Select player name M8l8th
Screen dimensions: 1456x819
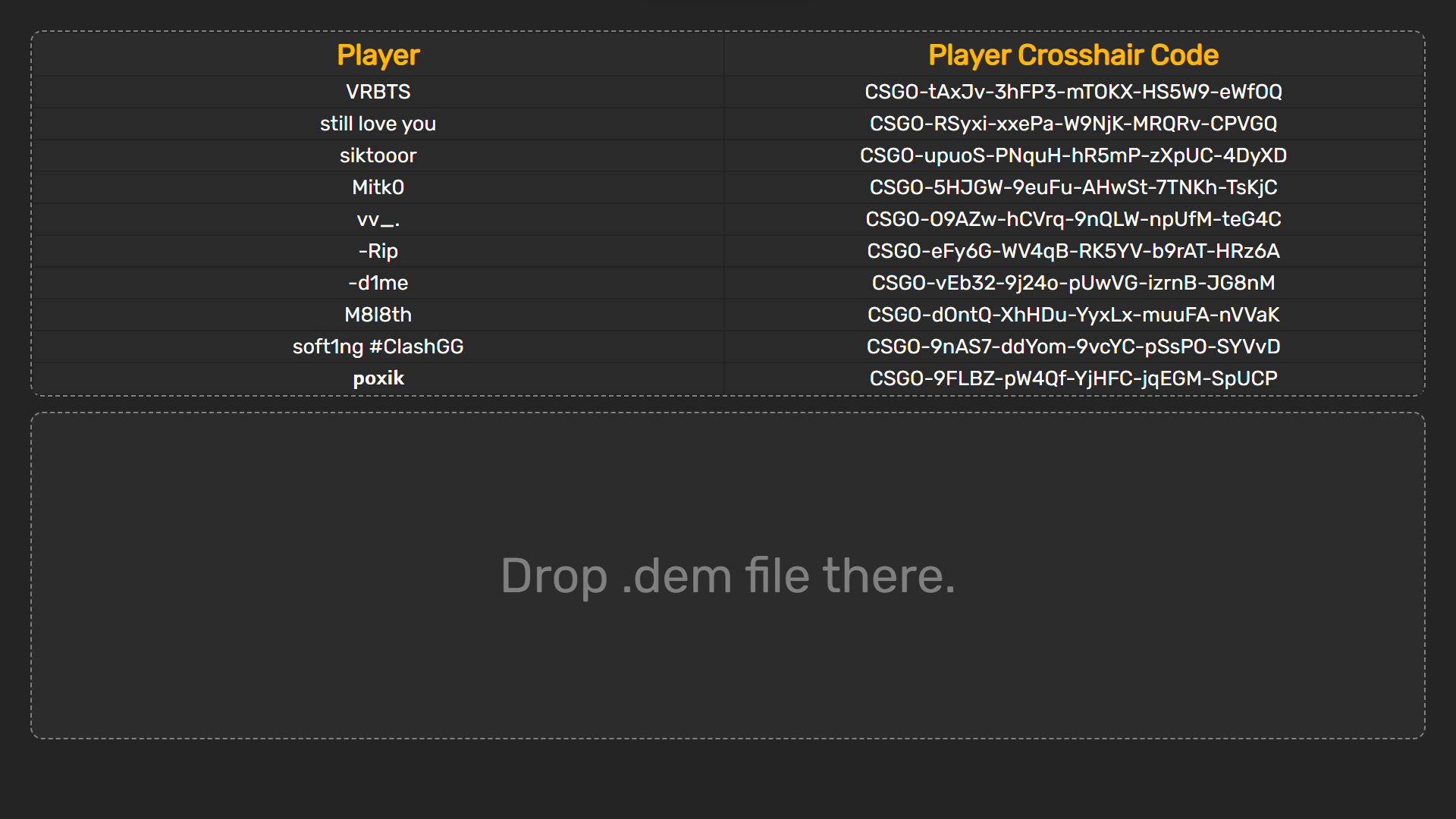[x=378, y=315]
